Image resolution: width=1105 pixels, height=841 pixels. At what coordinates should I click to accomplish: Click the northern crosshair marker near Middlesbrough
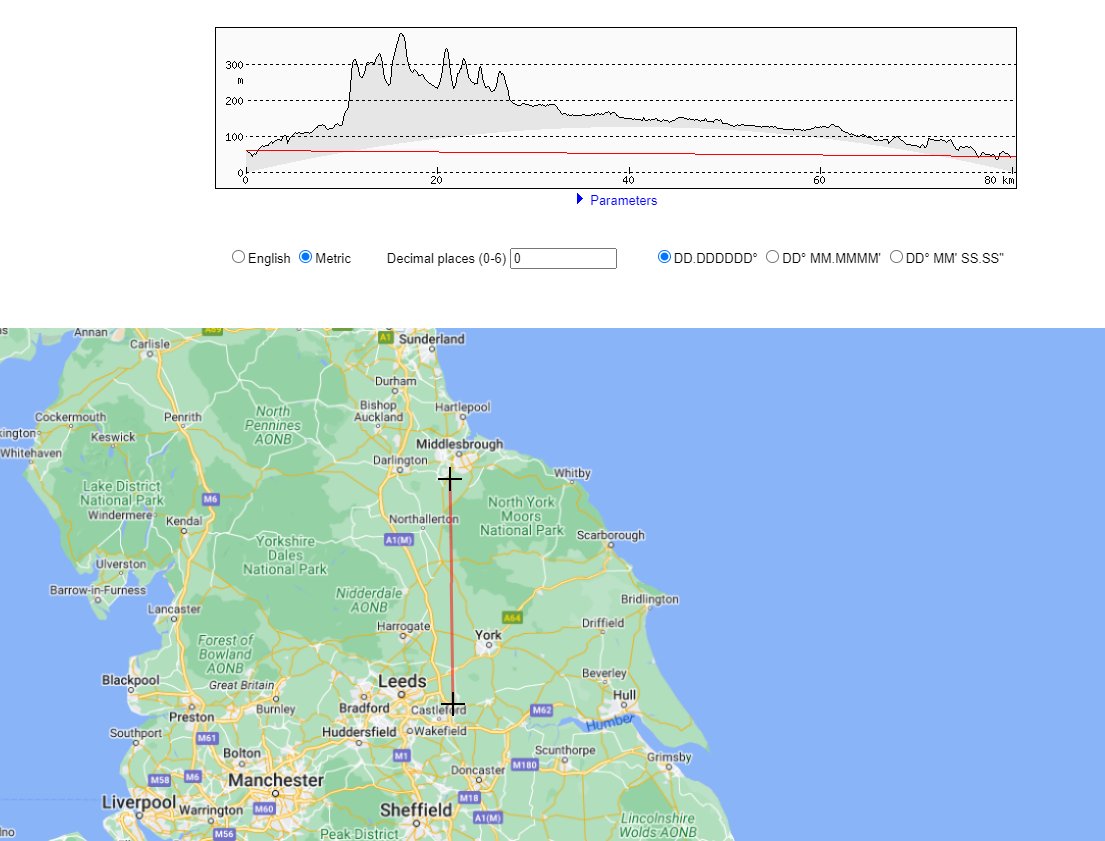(x=450, y=480)
